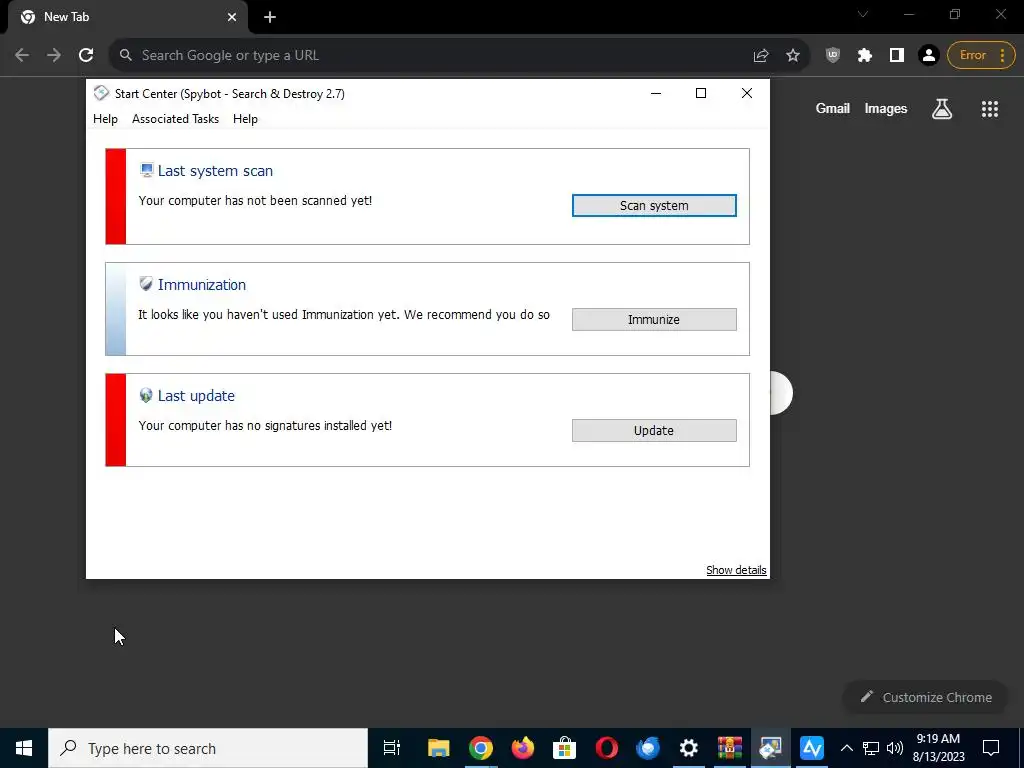1024x768 pixels.
Task: Open the Google apps grid icon
Action: (x=990, y=109)
